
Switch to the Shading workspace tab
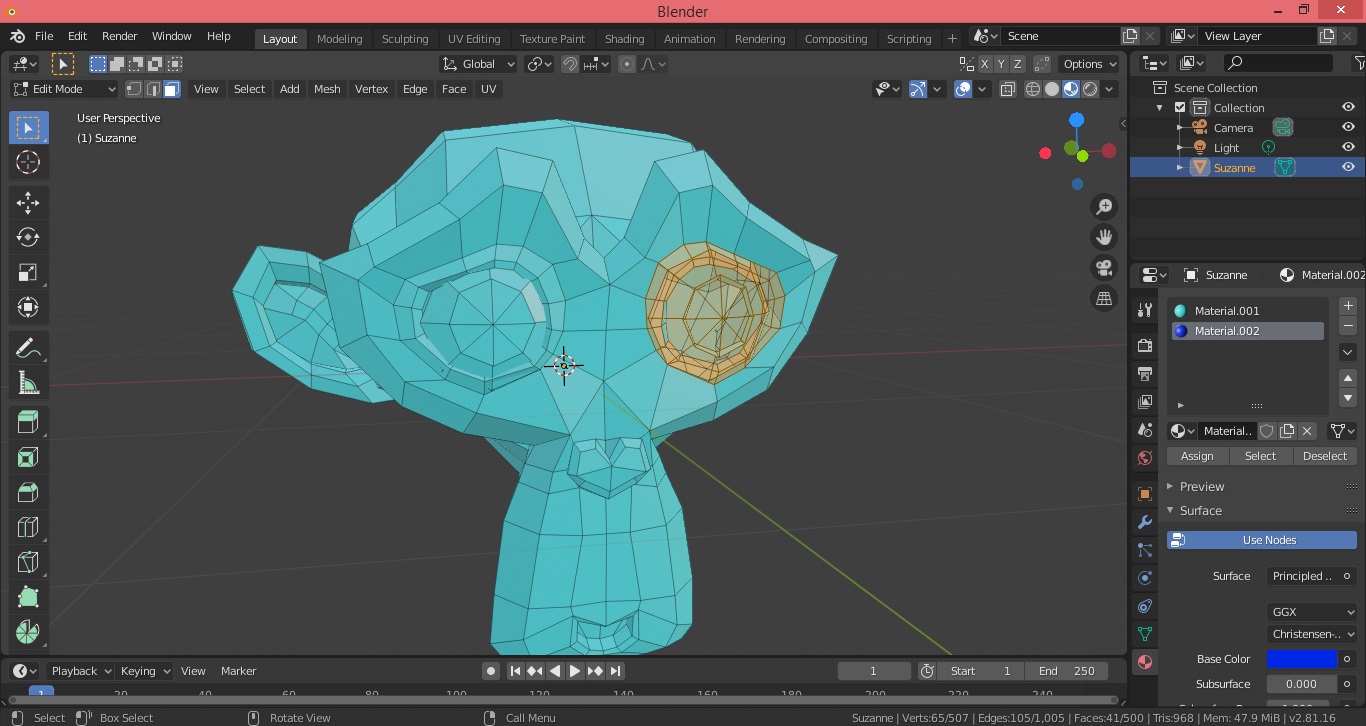(x=624, y=39)
